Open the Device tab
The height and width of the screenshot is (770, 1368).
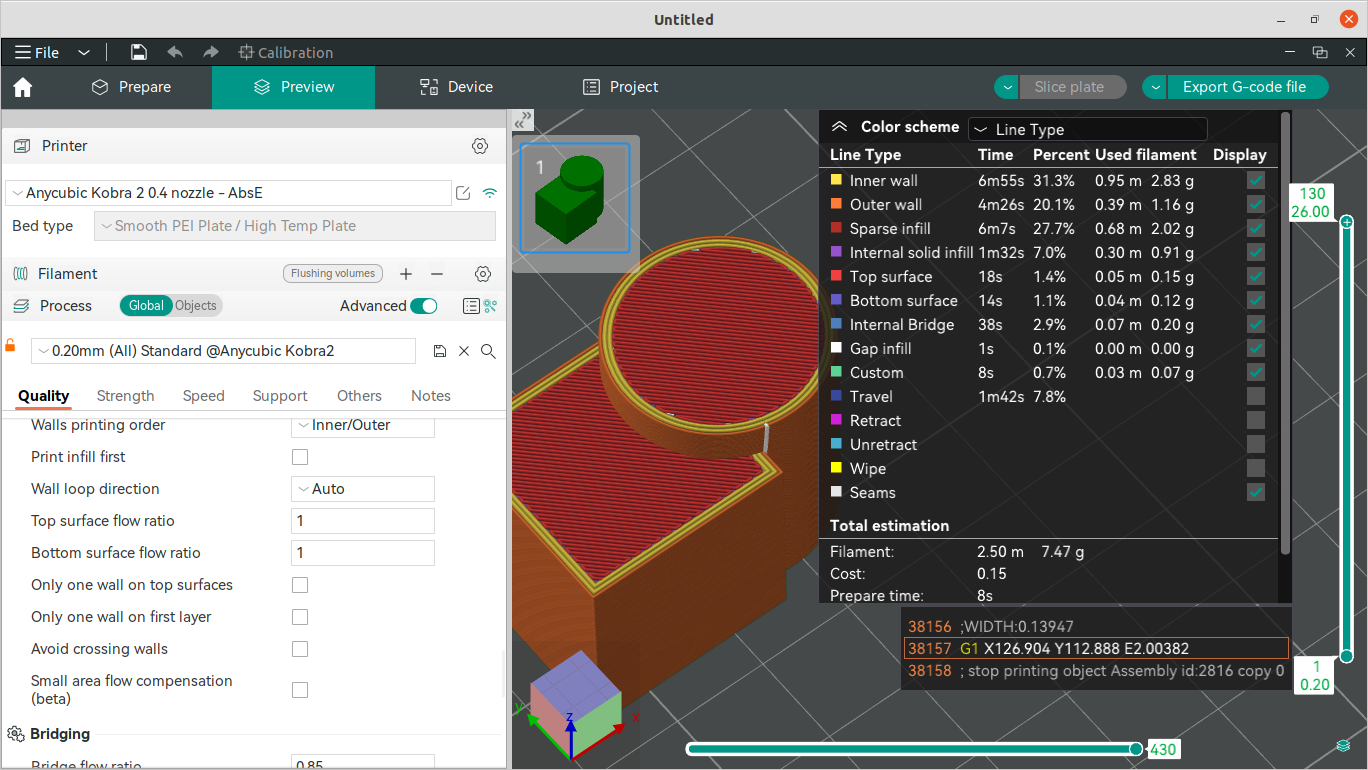click(x=456, y=87)
